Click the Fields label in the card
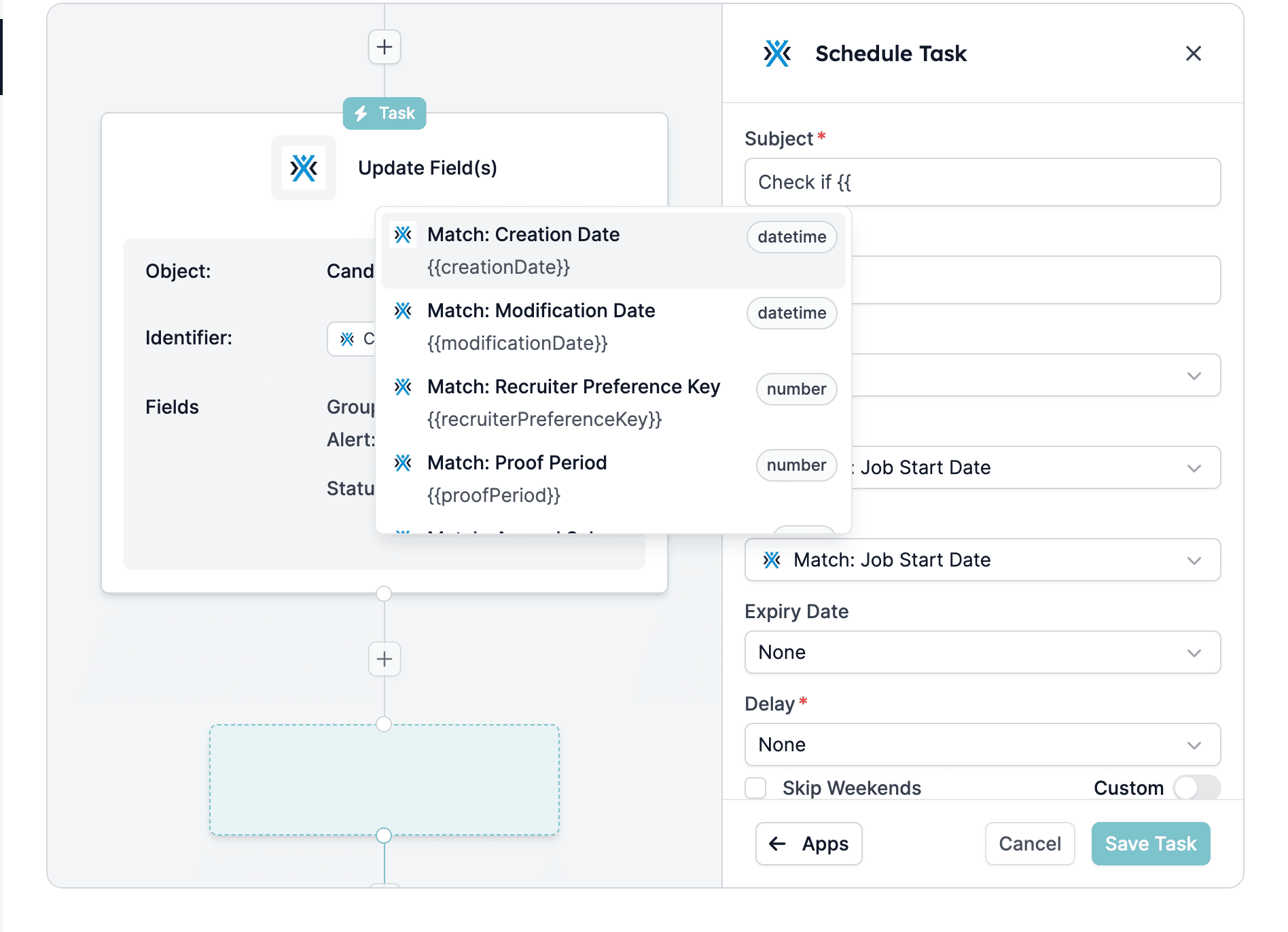1288x932 pixels. coord(172,407)
